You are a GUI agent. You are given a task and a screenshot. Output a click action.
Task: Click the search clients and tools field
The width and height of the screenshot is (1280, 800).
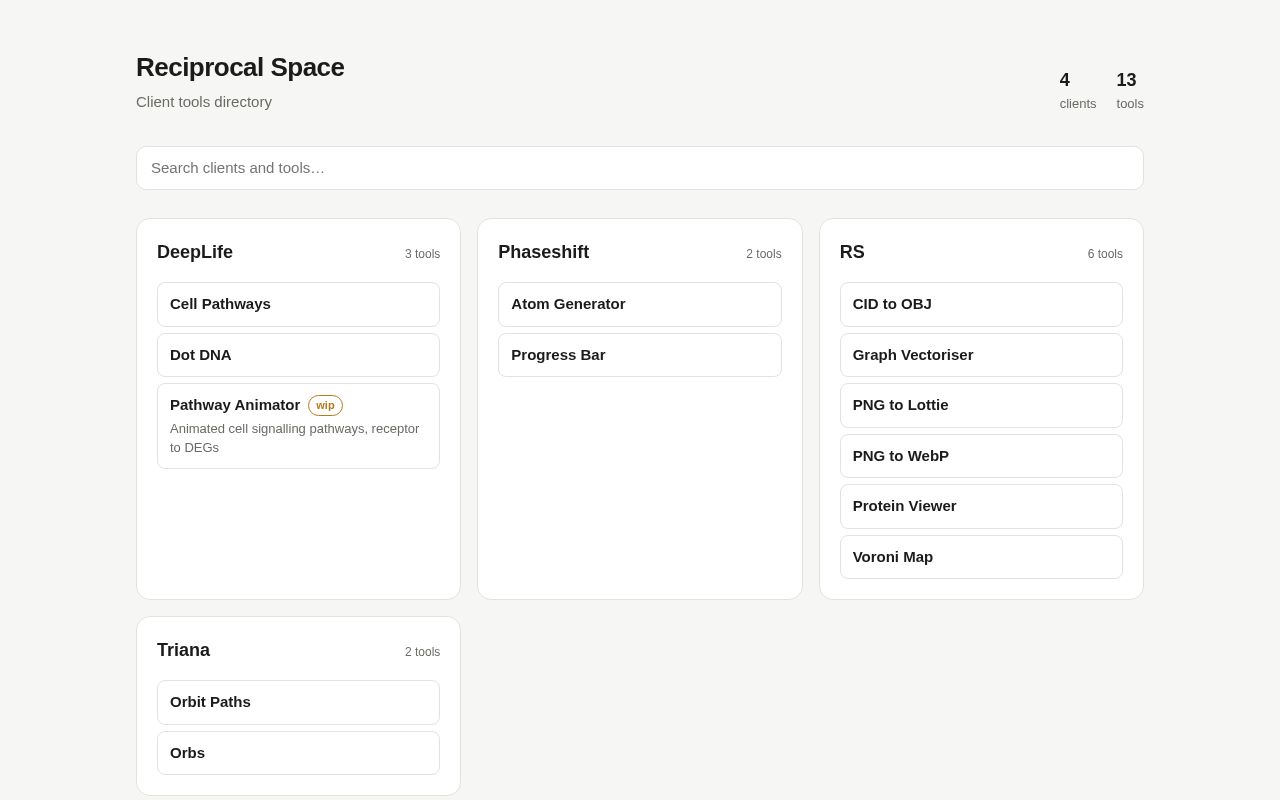[x=640, y=168]
